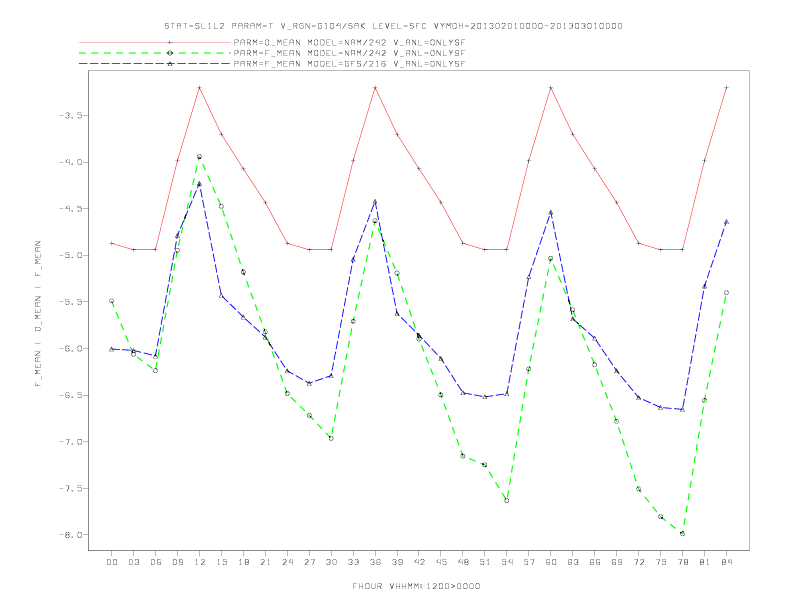Click the 33 forecast hour tick label
The height and width of the screenshot is (612, 792).
click(x=353, y=562)
